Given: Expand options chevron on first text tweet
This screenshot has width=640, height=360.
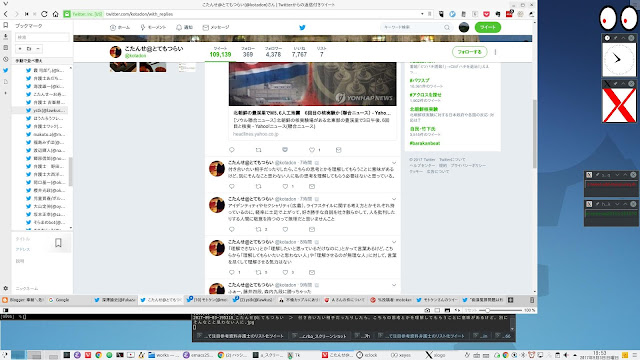Looking at the screenshot, I should pos(394,163).
